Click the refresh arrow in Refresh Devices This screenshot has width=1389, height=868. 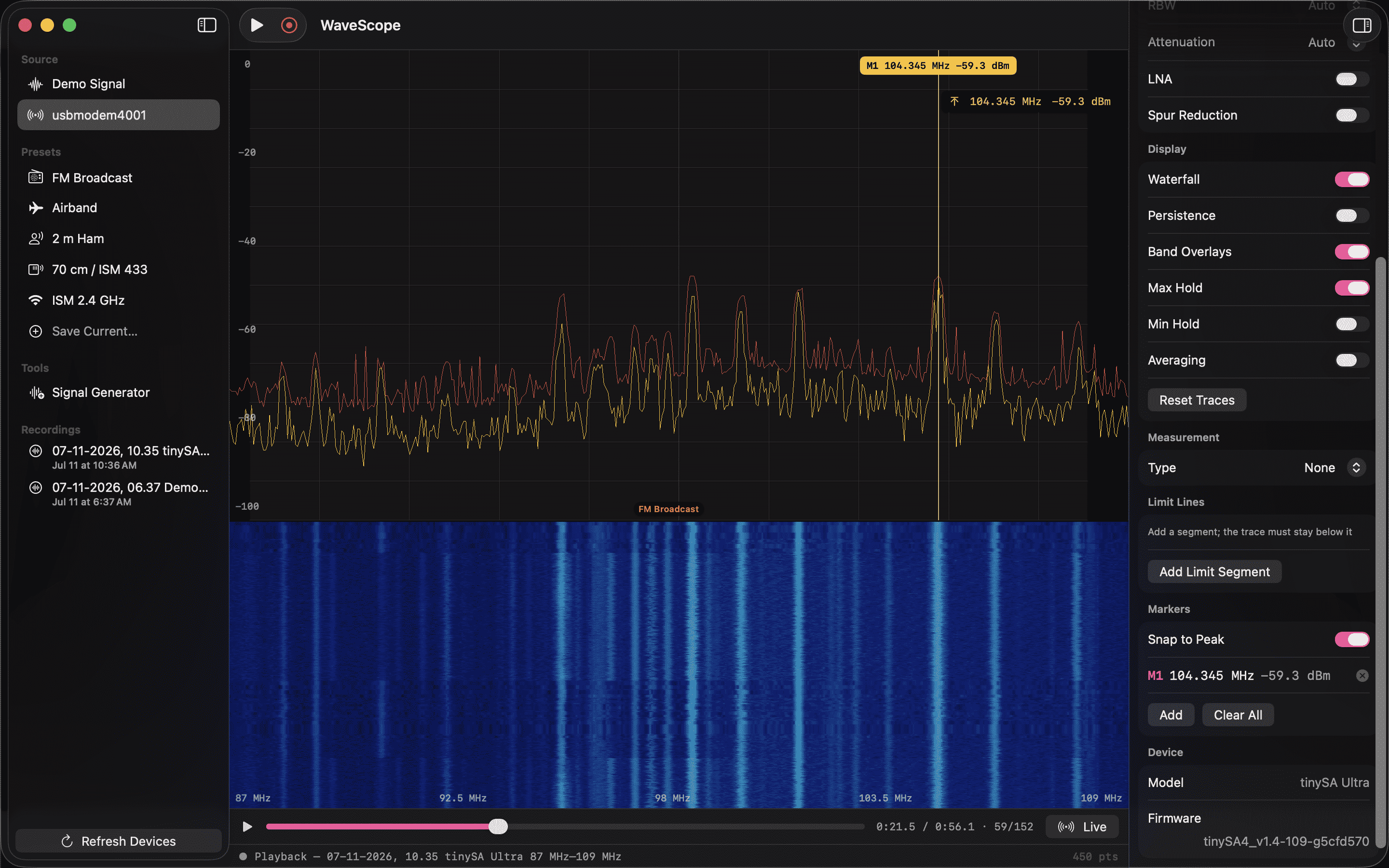click(x=67, y=841)
